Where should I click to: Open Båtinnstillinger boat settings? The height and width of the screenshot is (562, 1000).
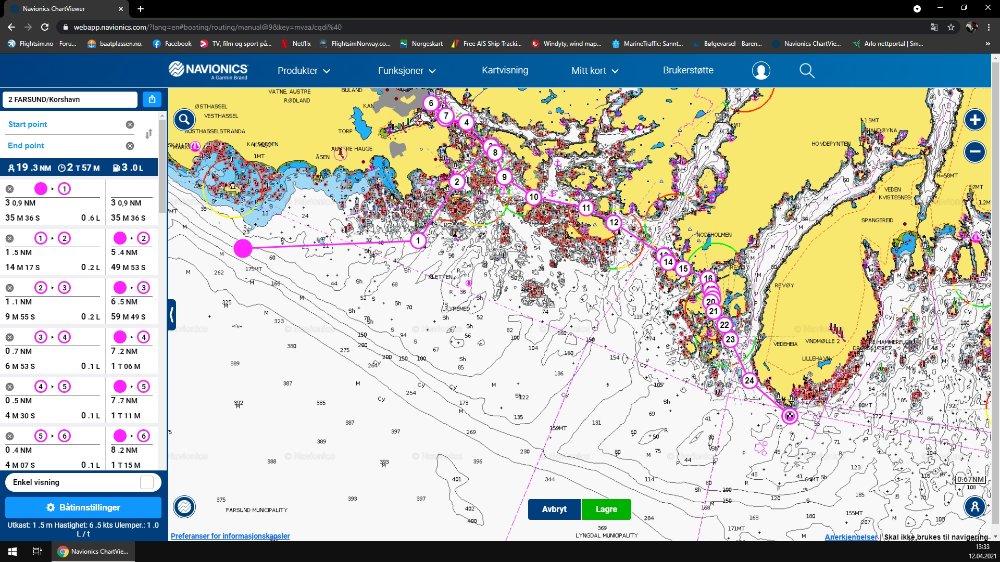[x=83, y=508]
